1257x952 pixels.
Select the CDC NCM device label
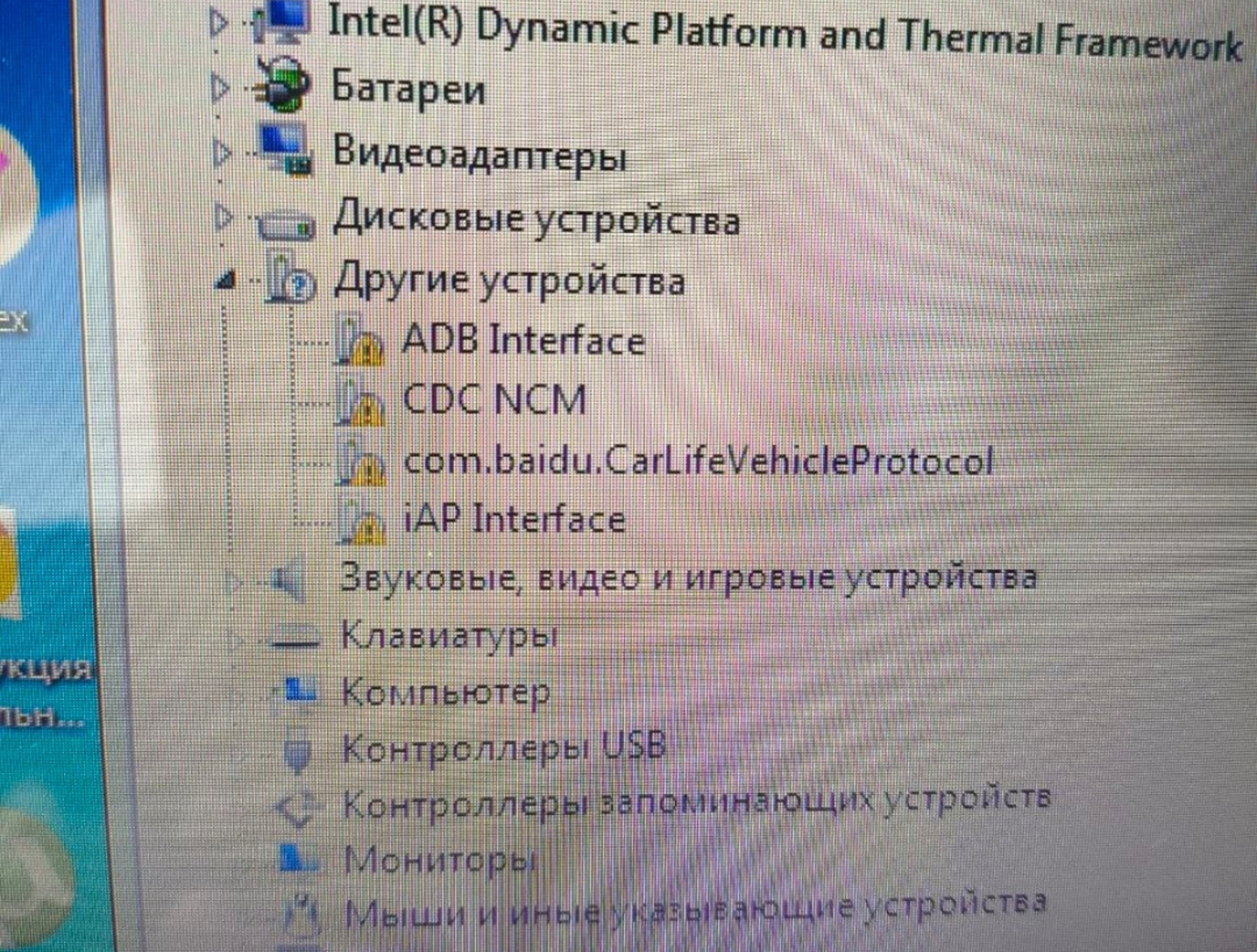pyautogui.click(x=494, y=399)
